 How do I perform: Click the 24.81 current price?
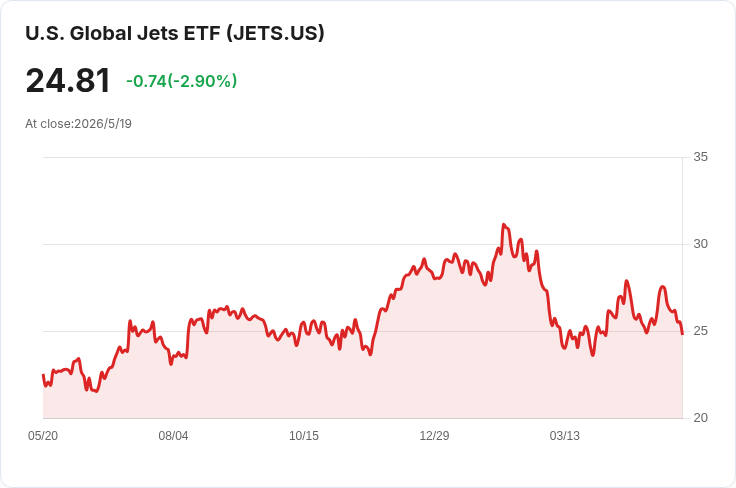click(x=68, y=81)
